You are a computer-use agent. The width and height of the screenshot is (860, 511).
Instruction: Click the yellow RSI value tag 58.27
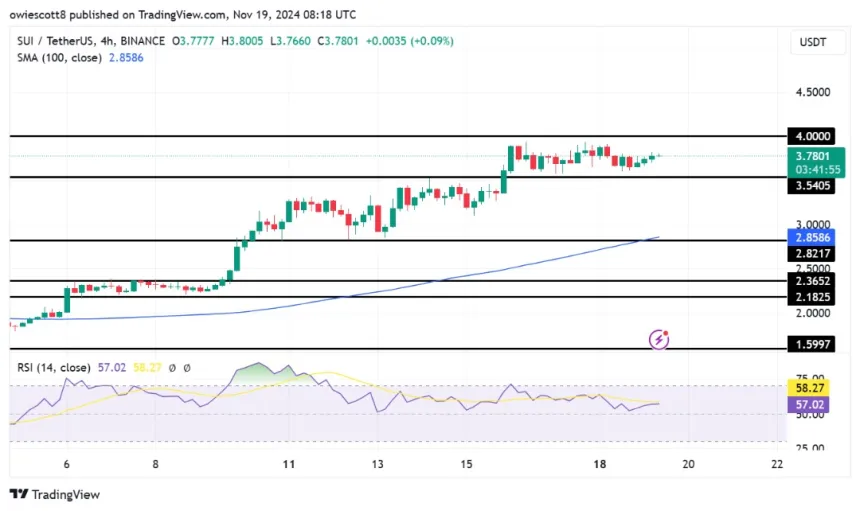(812, 384)
